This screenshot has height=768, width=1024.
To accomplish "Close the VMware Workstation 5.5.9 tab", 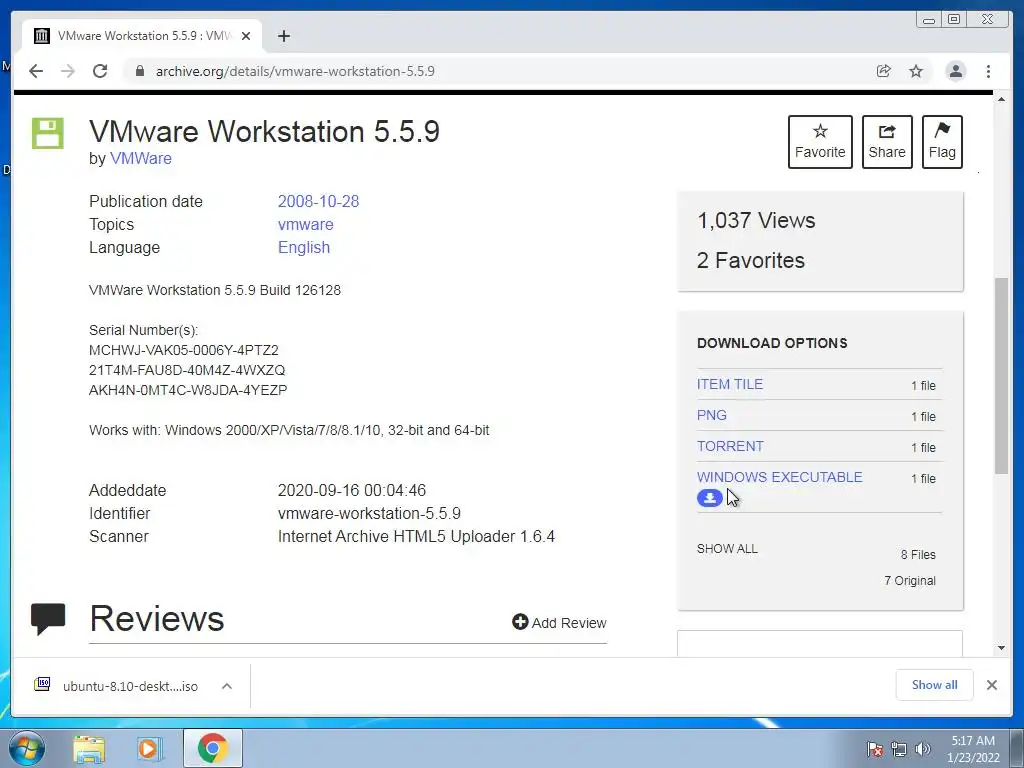I will click(246, 36).
